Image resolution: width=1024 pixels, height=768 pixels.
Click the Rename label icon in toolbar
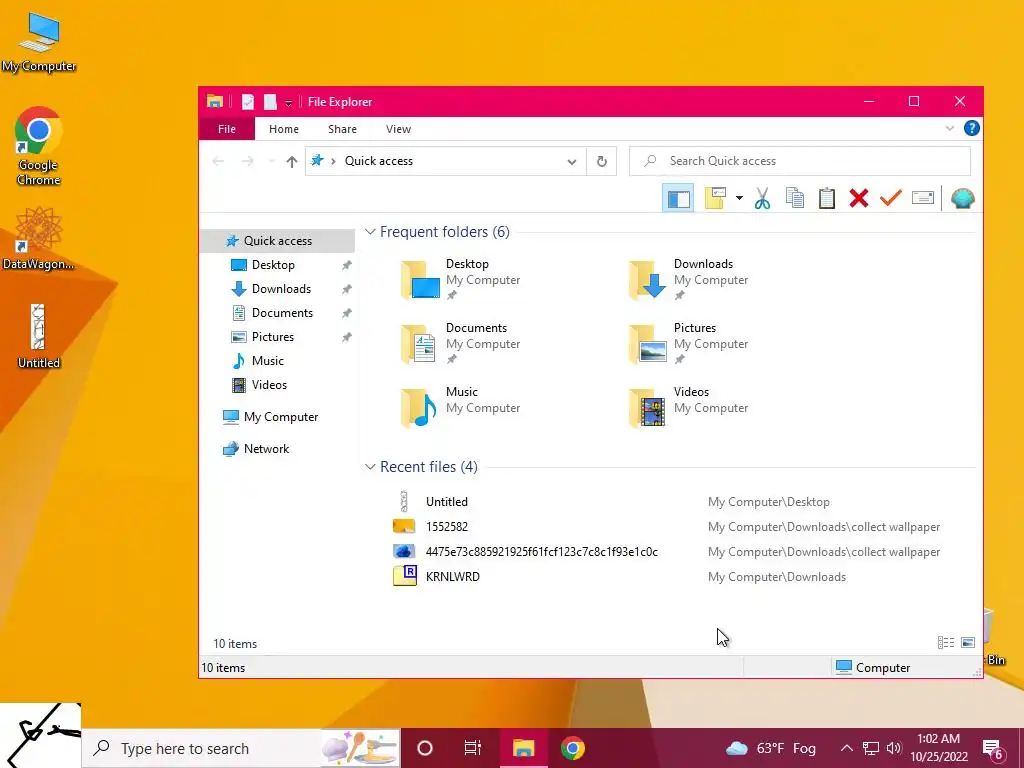(923, 198)
